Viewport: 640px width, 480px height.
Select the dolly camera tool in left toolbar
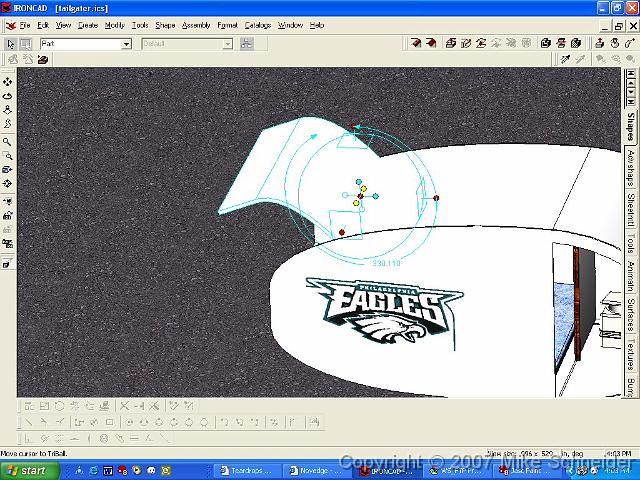tap(7, 110)
